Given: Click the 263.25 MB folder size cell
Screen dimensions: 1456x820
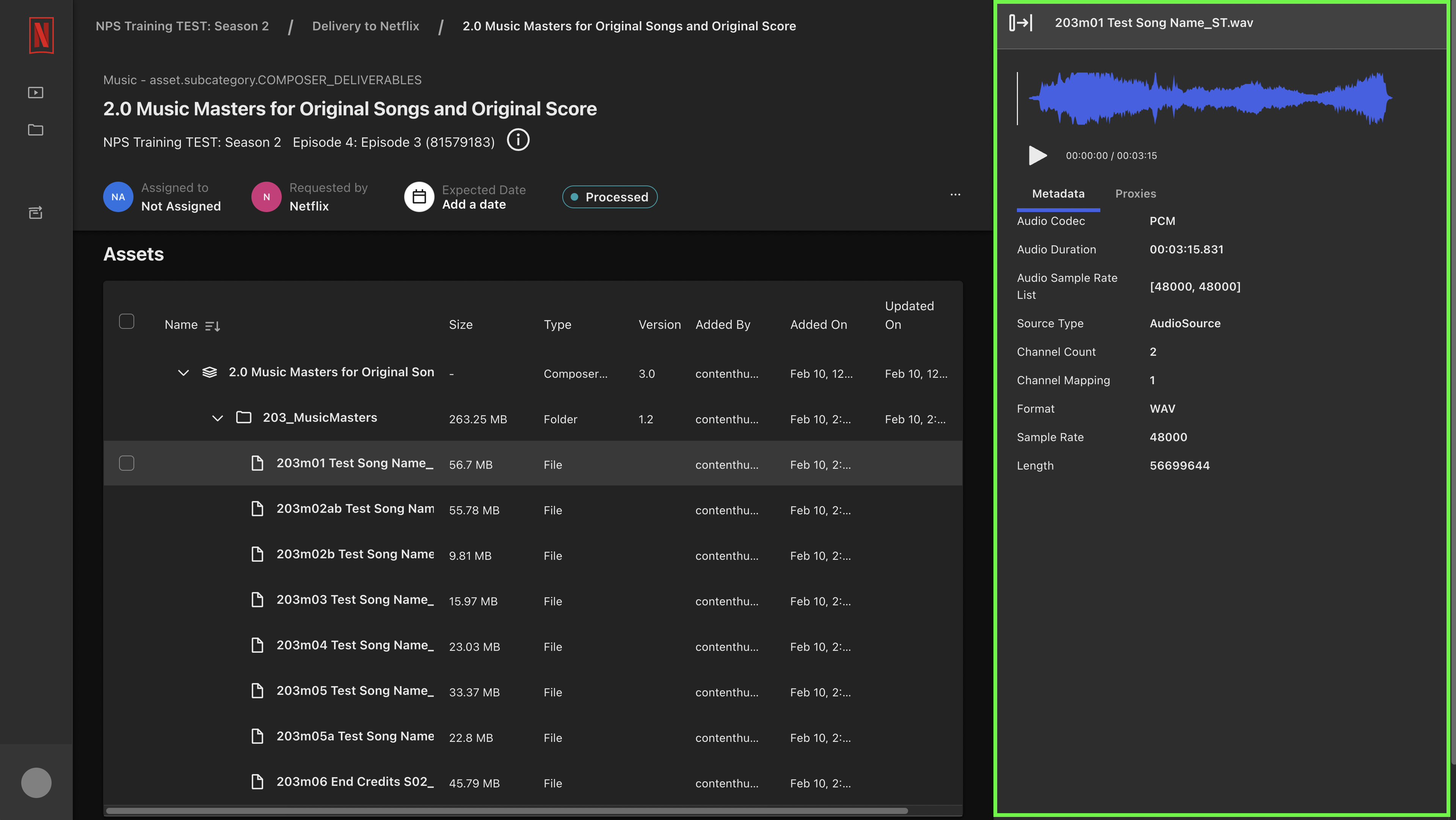Looking at the screenshot, I should point(478,419).
